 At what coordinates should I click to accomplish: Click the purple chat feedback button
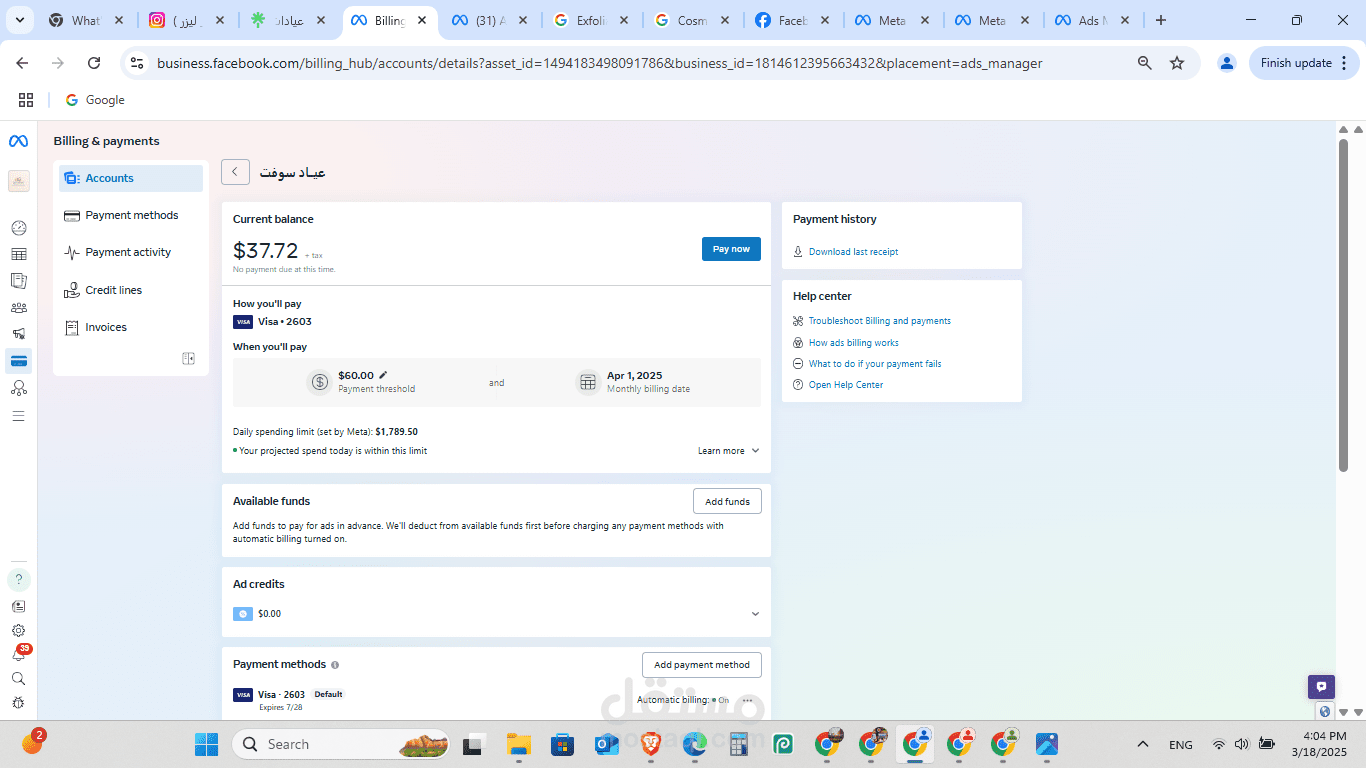(x=1322, y=687)
